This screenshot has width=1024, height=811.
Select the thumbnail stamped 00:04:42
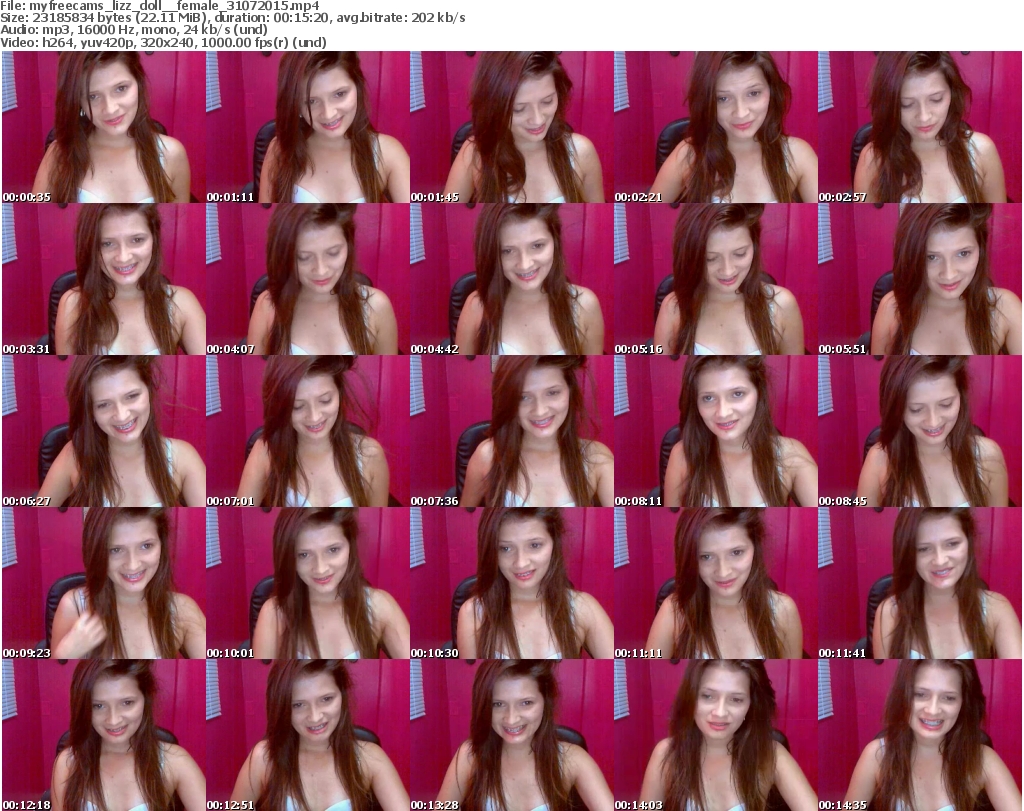511,279
